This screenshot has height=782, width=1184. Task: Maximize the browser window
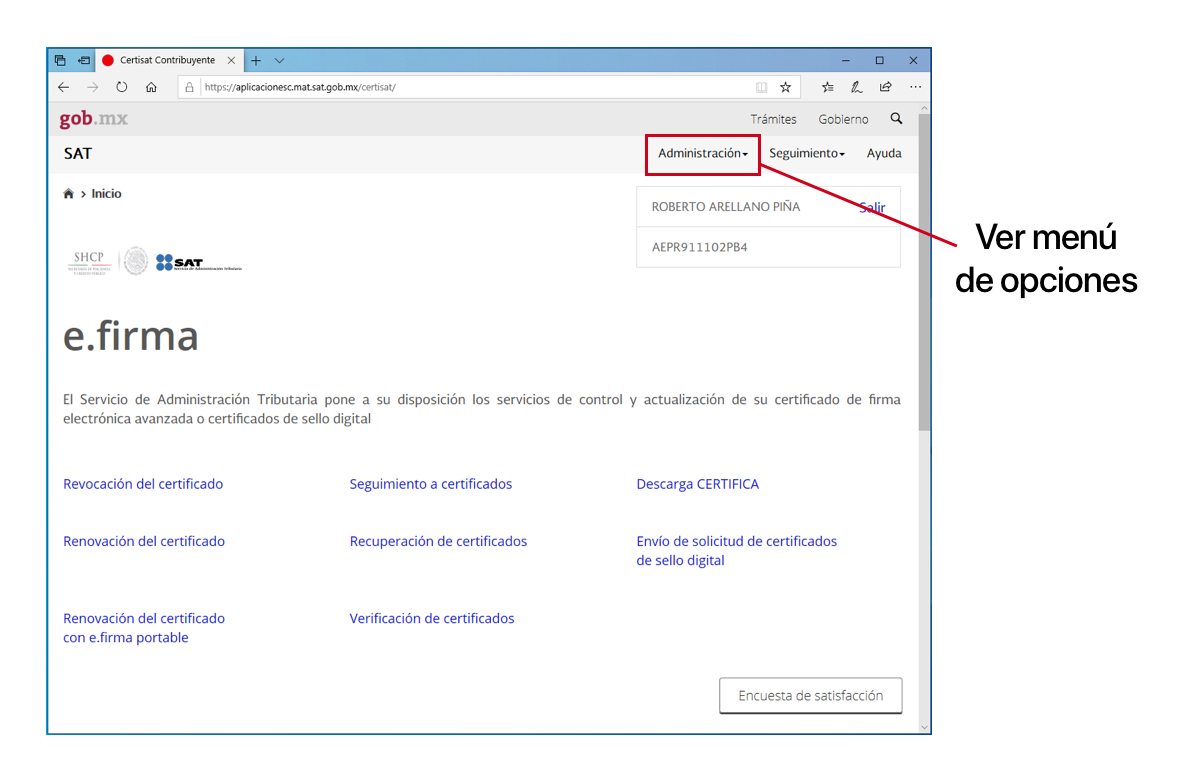[x=880, y=60]
